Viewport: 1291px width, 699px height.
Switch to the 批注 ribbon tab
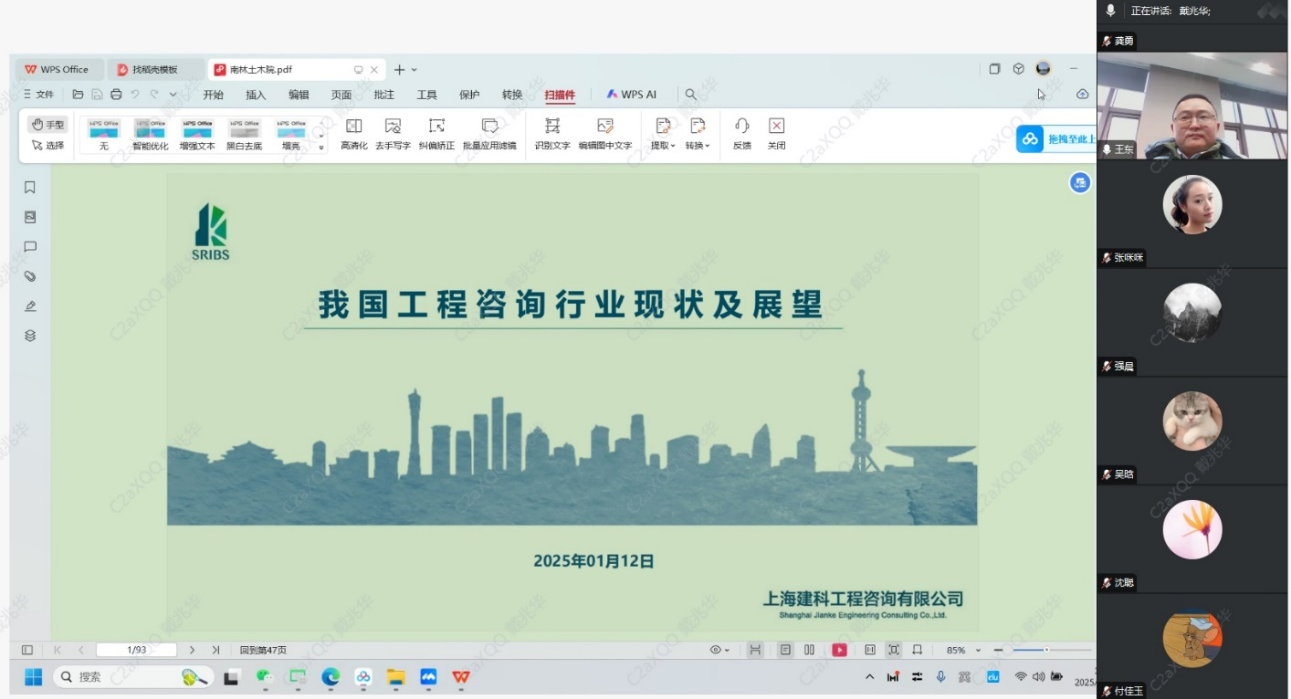point(384,95)
